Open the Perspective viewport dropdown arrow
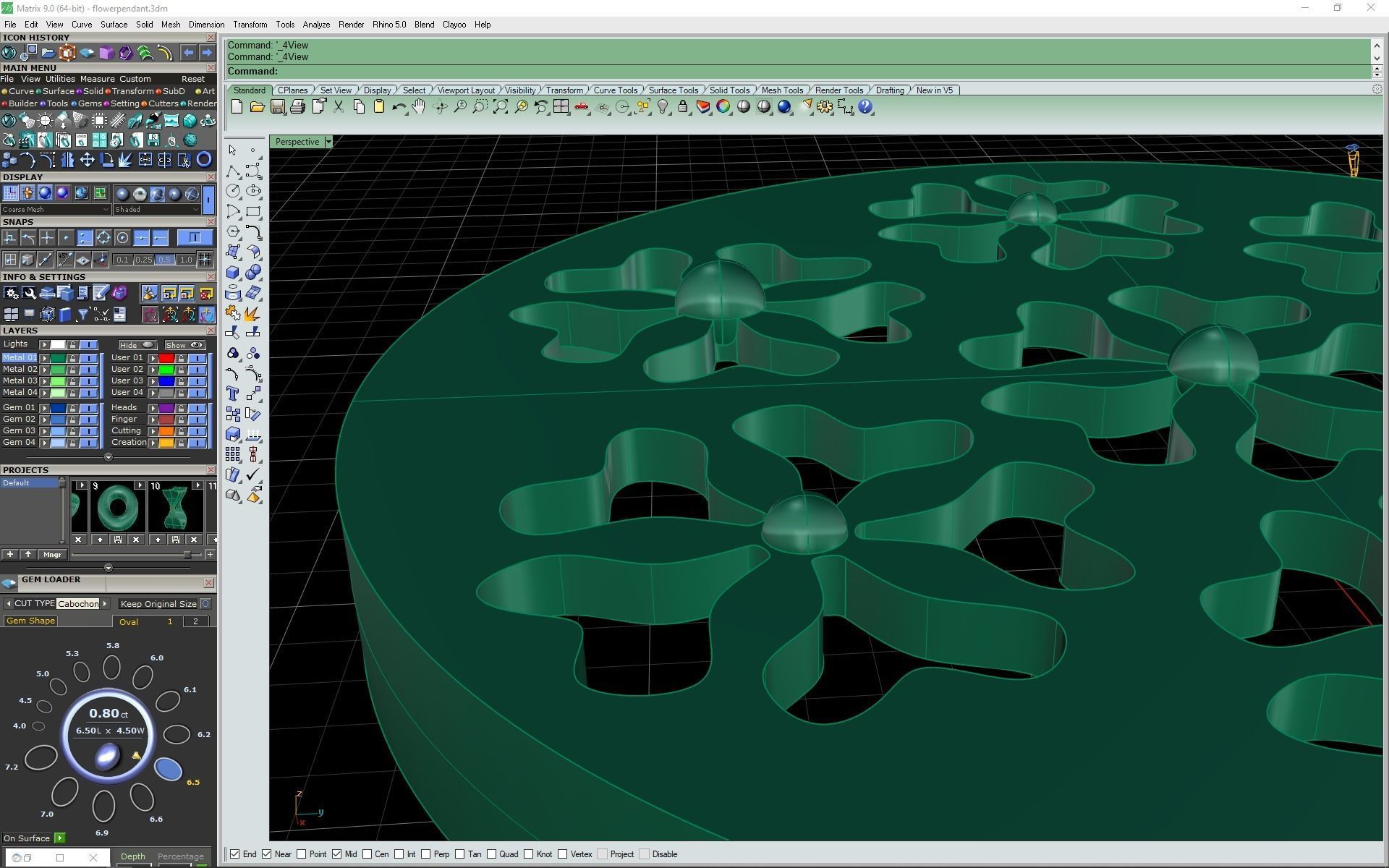 click(x=328, y=142)
